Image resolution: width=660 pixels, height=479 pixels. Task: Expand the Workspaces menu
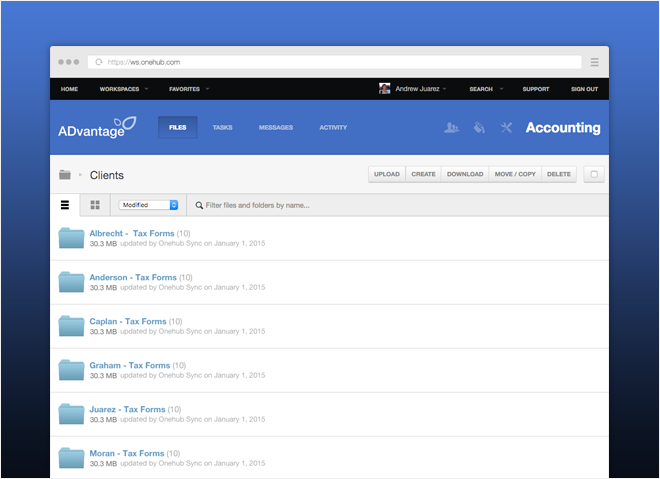tap(123, 89)
